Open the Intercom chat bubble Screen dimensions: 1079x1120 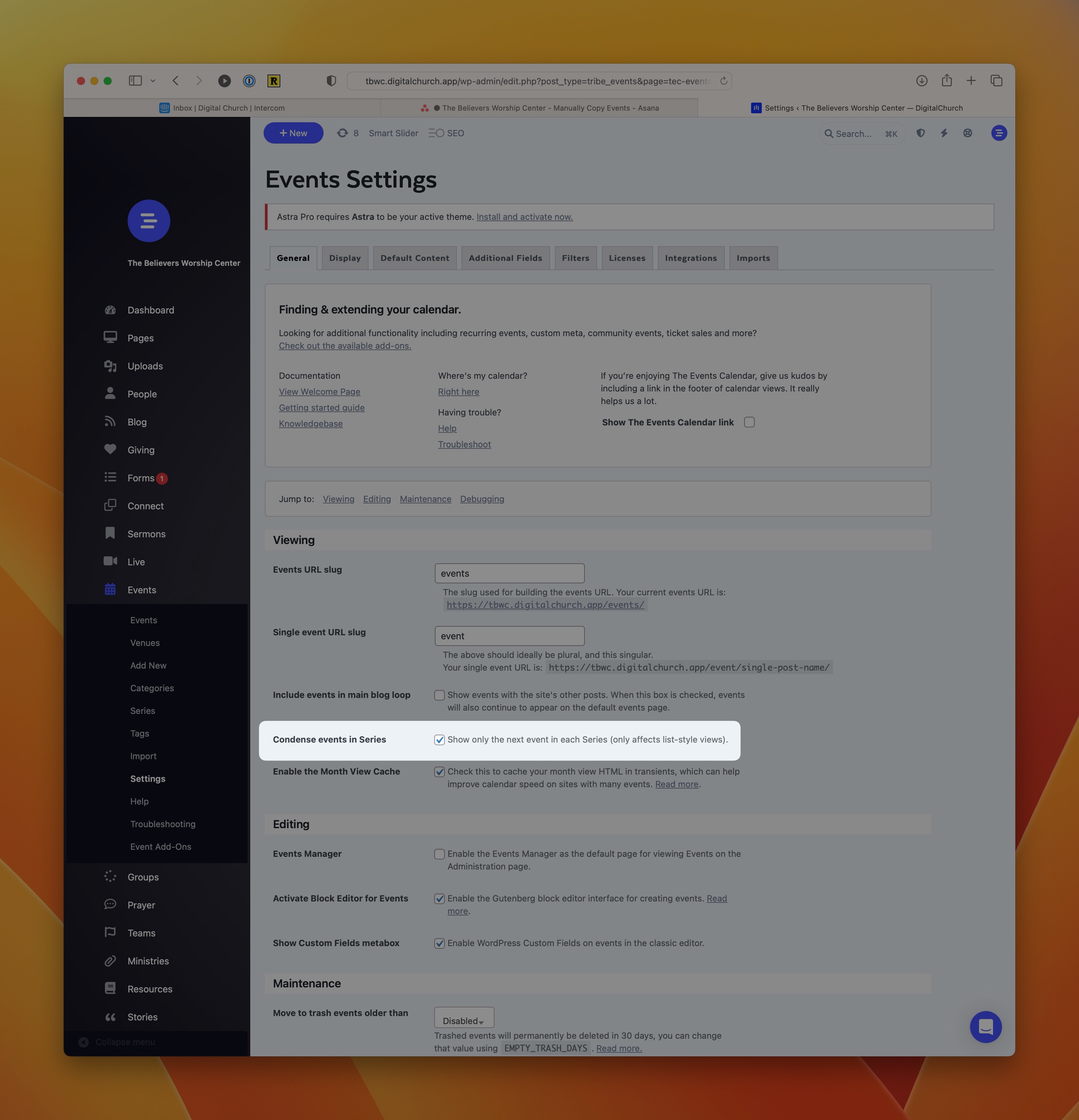point(985,1027)
